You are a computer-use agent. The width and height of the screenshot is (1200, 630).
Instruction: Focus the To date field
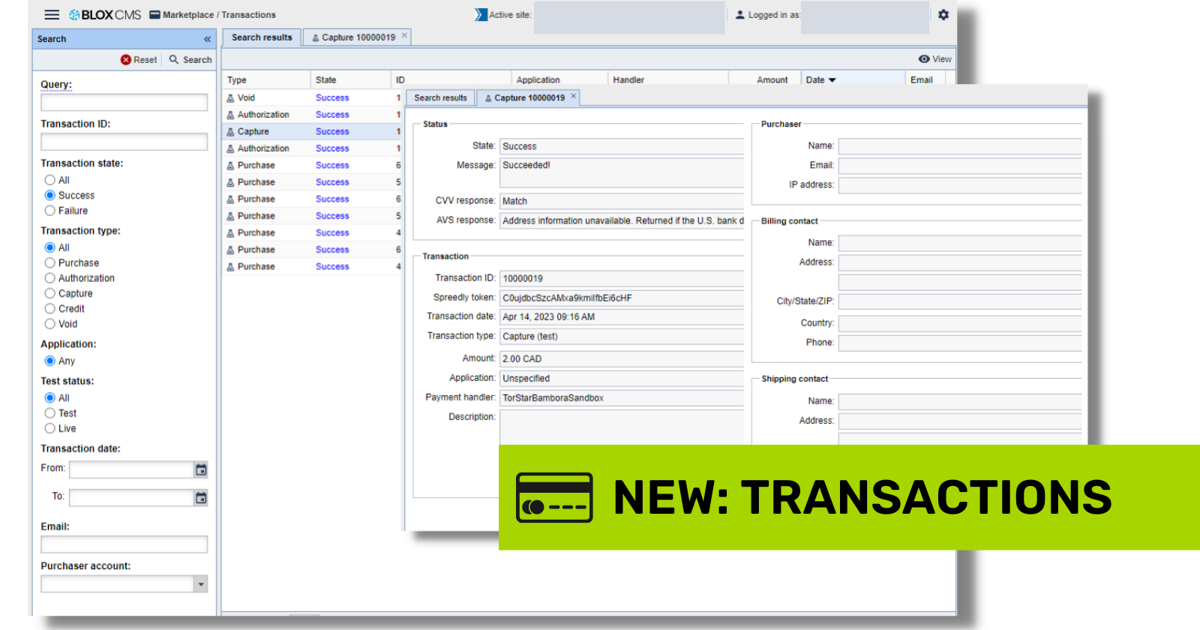[131, 497]
